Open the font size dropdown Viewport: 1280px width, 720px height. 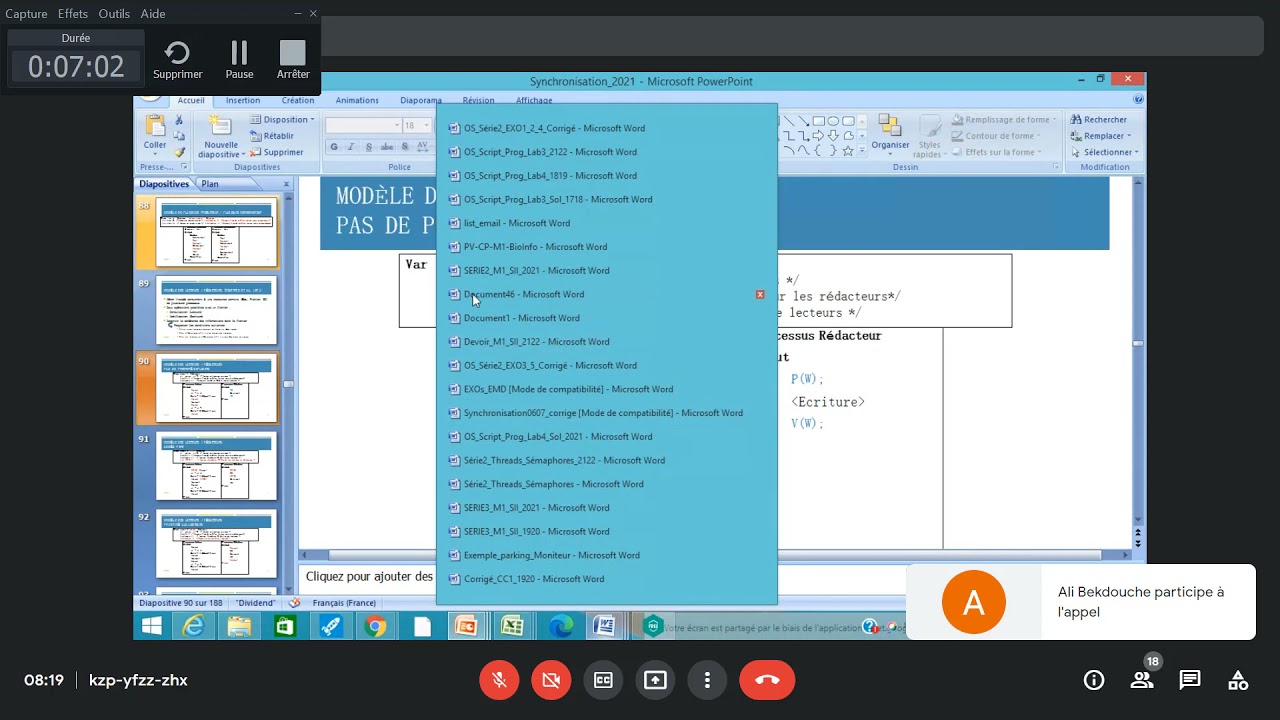[427, 126]
